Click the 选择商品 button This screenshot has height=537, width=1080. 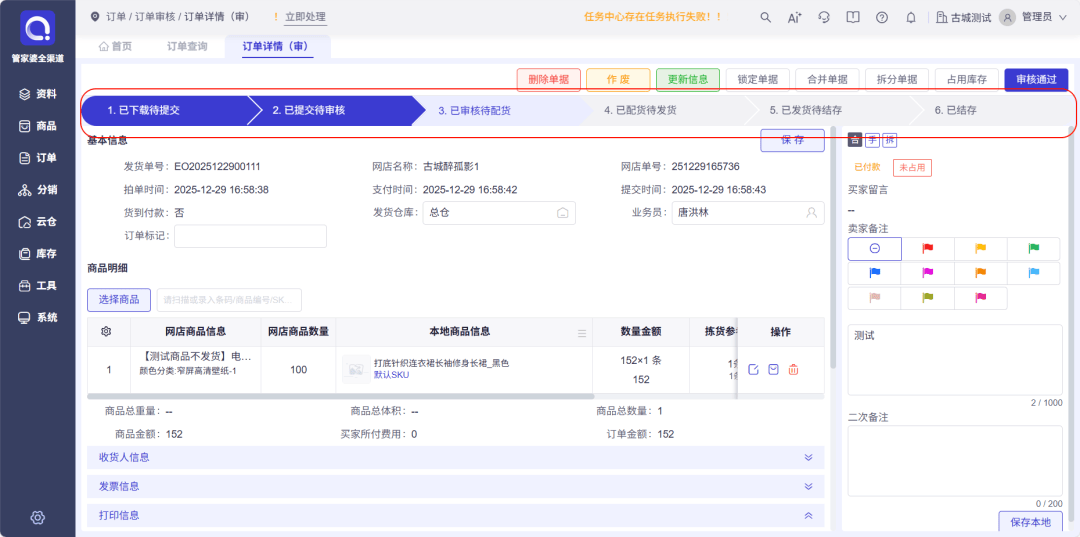tap(119, 300)
